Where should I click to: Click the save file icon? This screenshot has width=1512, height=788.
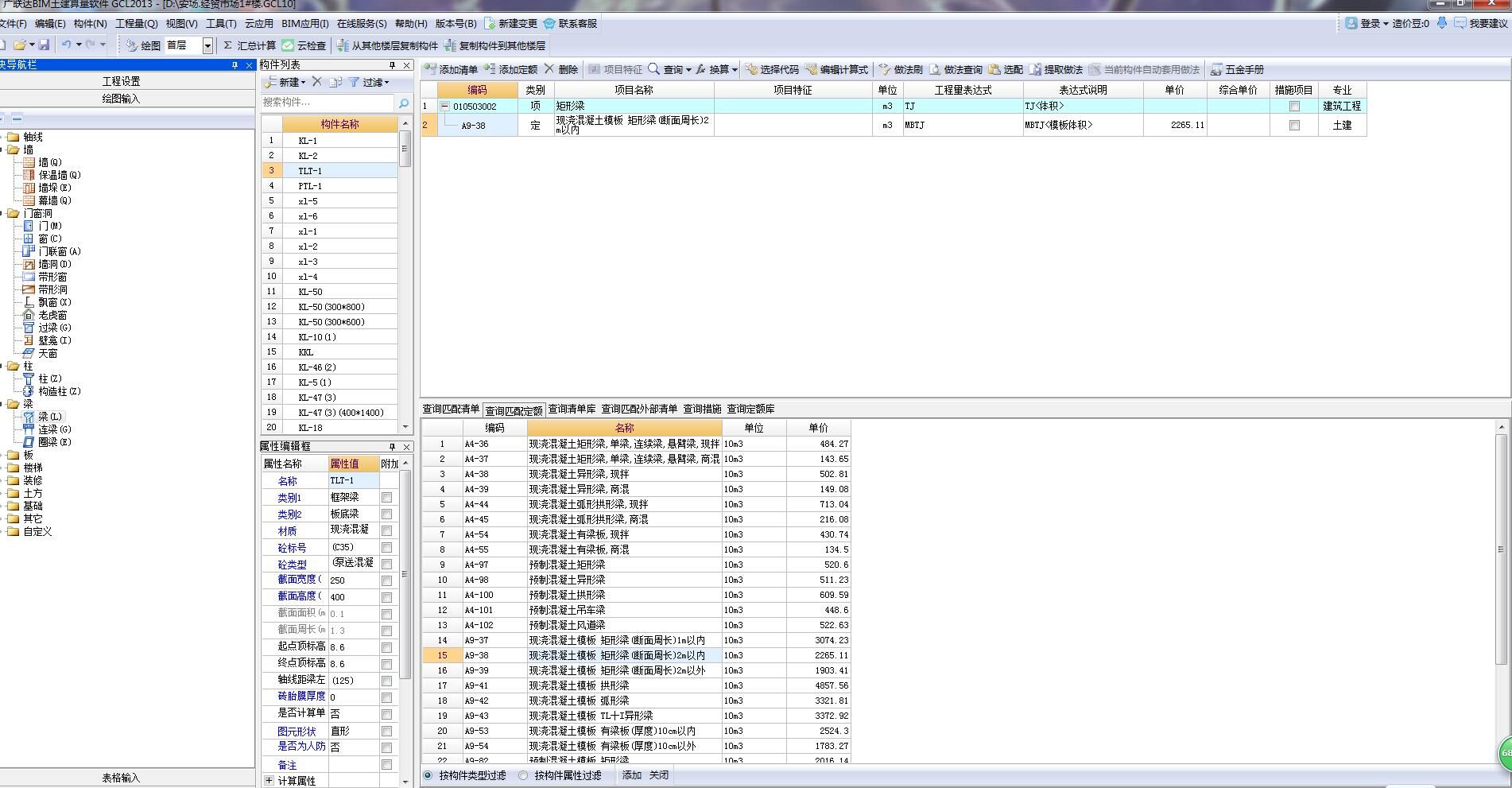point(44,45)
